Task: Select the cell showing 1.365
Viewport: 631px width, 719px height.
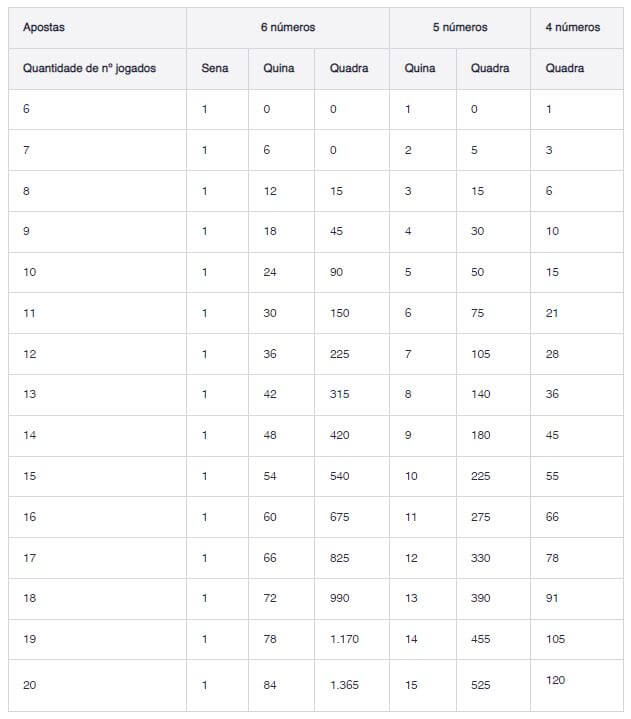Action: coord(344,685)
